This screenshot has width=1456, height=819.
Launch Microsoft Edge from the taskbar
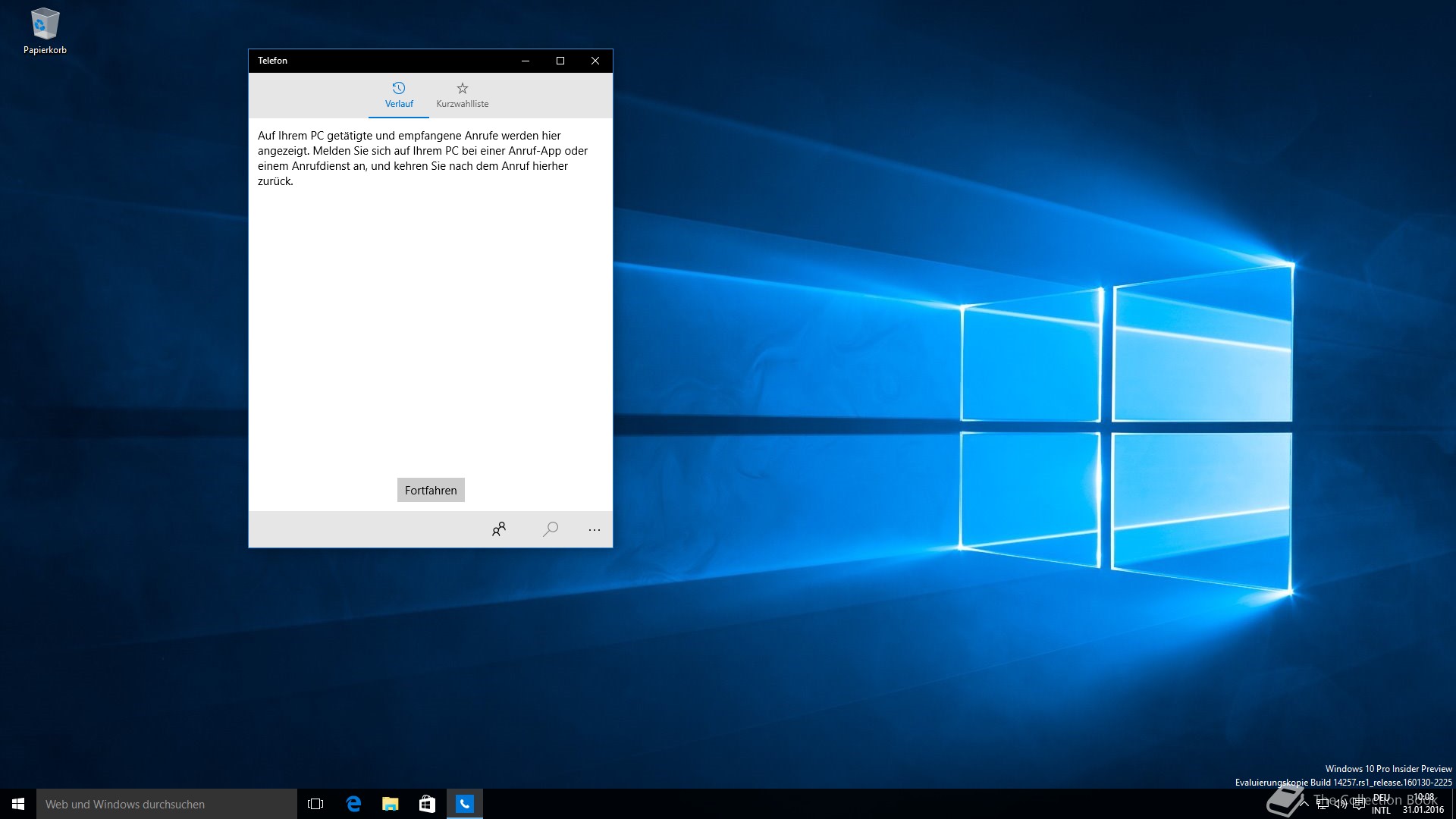click(353, 804)
